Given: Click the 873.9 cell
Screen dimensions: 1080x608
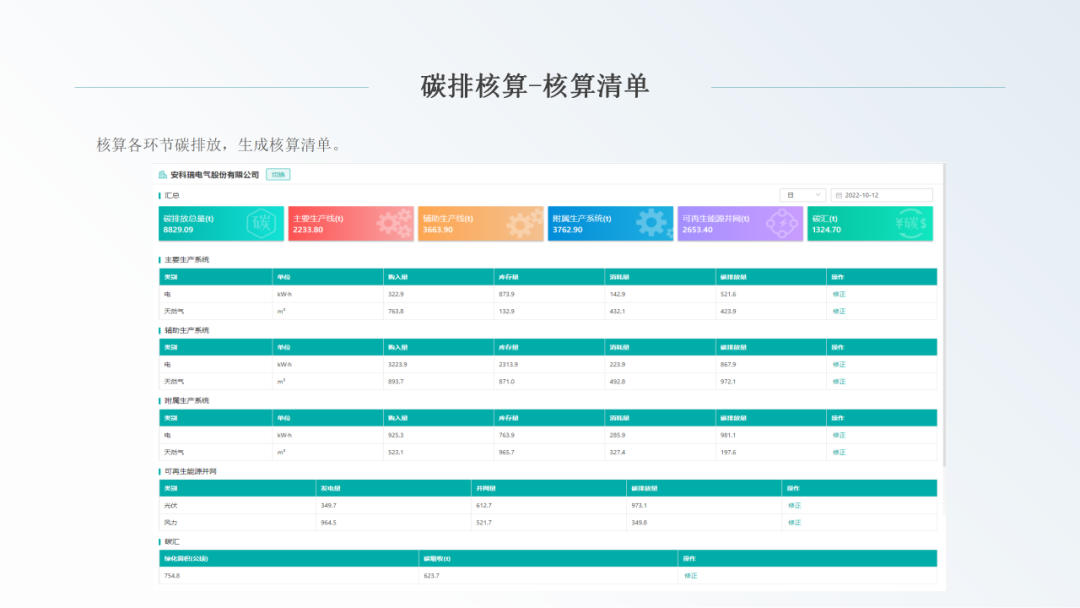Looking at the screenshot, I should click(x=507, y=294).
